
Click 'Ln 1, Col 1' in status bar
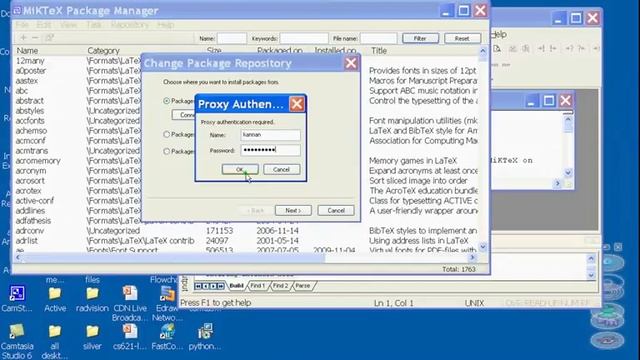(x=393, y=303)
